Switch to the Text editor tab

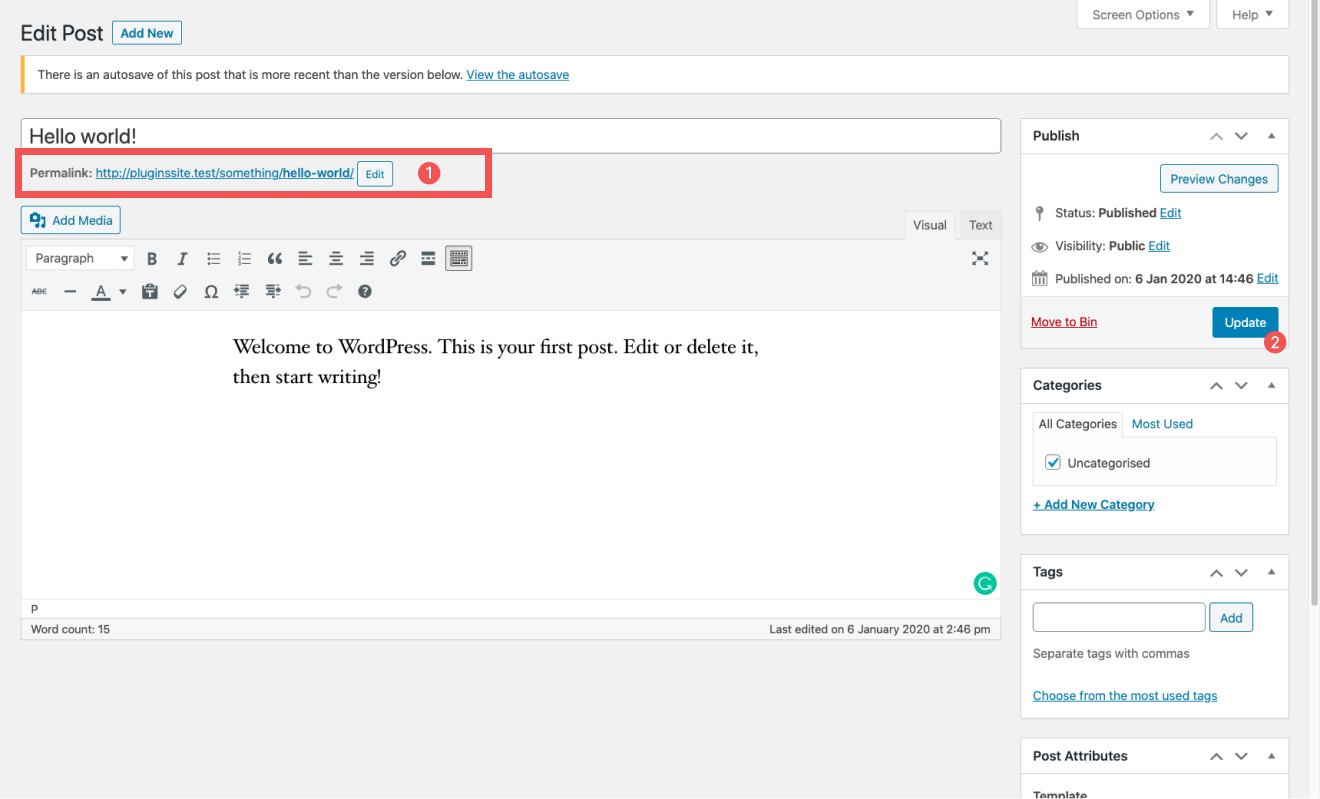tap(981, 225)
